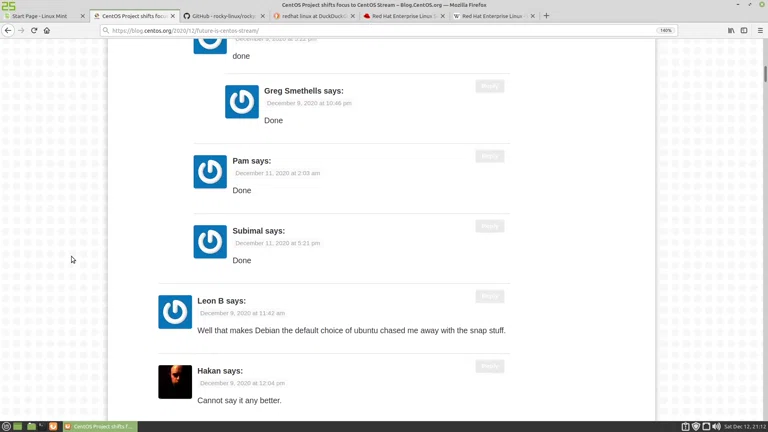This screenshot has width=768, height=432.
Task: Close the CentOS Project tab
Action: click(x=173, y=16)
